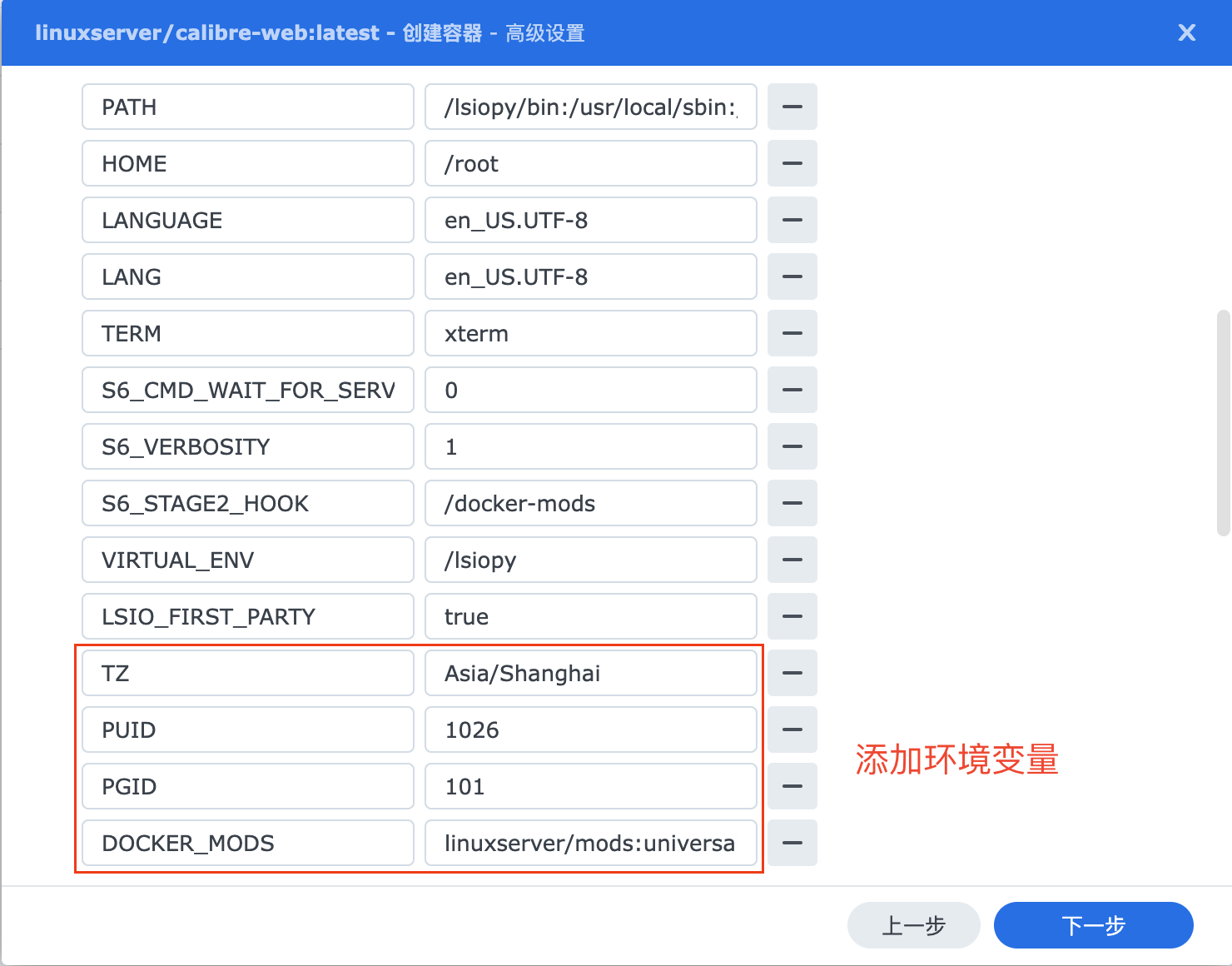
Task: Edit LANG value en_US.UTF-8 field
Action: tap(591, 276)
